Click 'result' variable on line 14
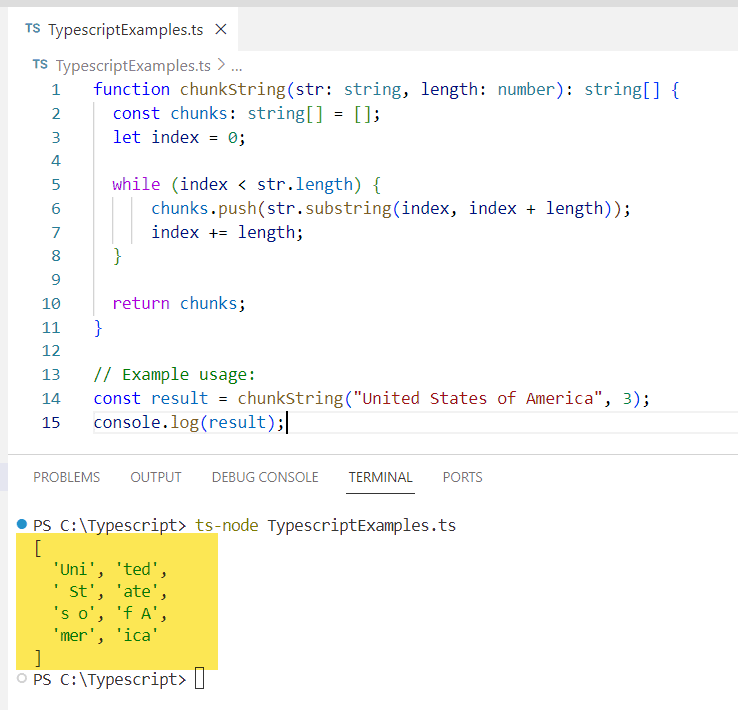The height and width of the screenshot is (710, 738). click(x=179, y=399)
